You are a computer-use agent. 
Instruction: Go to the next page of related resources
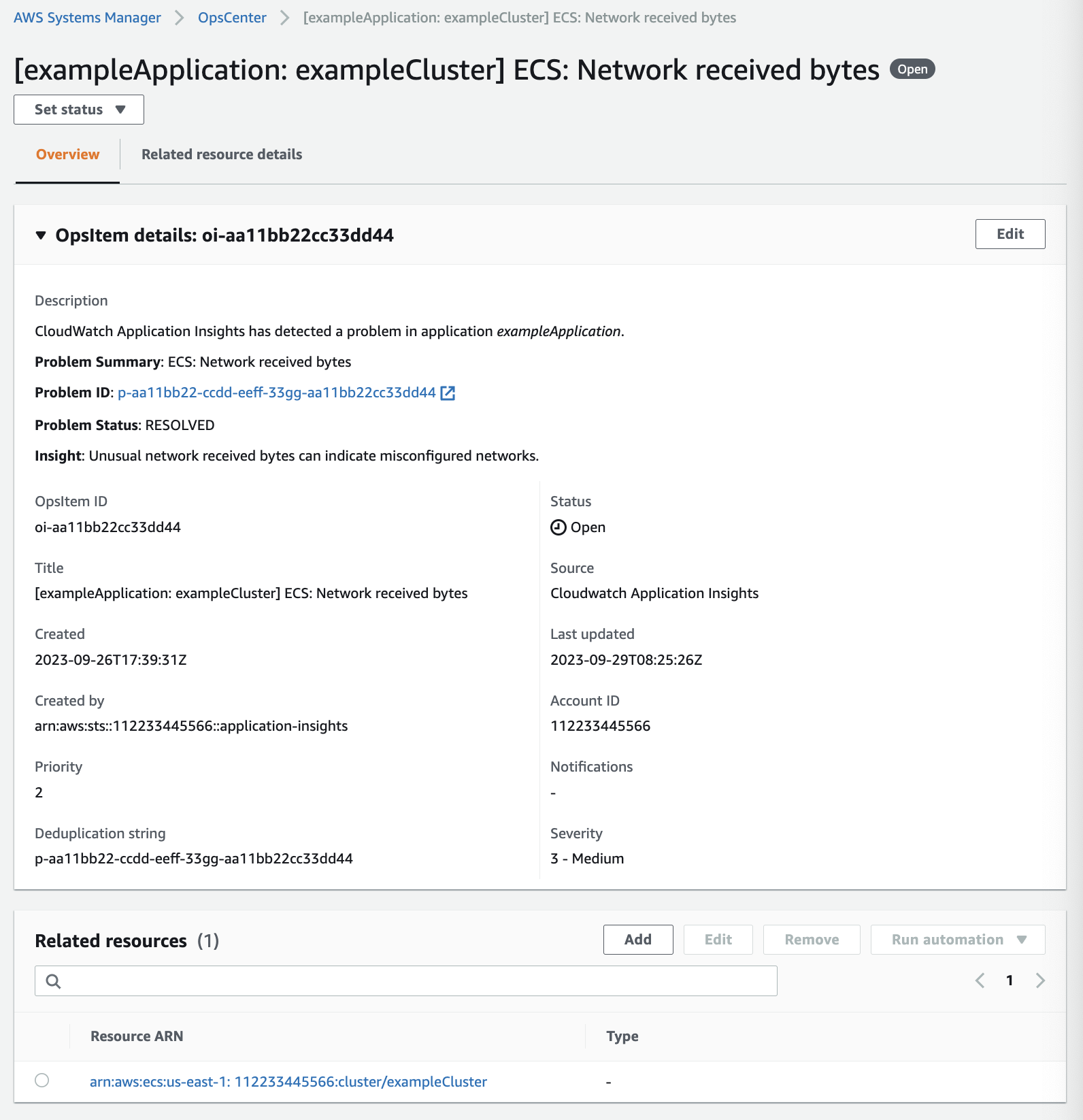click(1040, 981)
